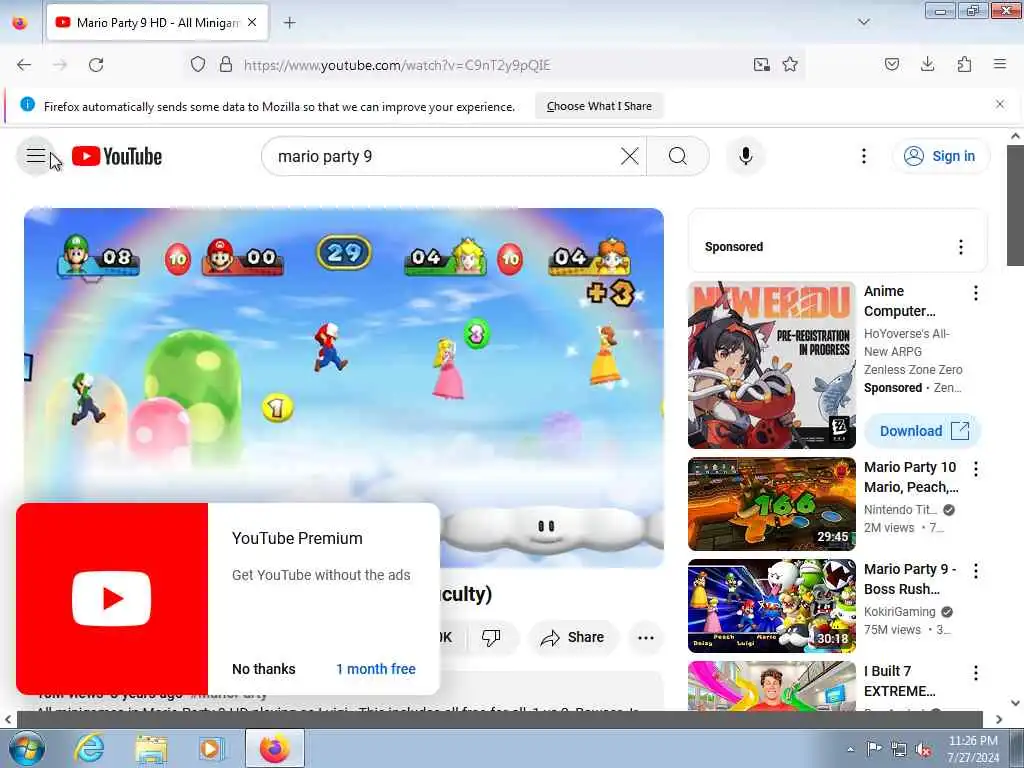
Task: Open Anime Computer ad options menu
Action: pos(976,293)
